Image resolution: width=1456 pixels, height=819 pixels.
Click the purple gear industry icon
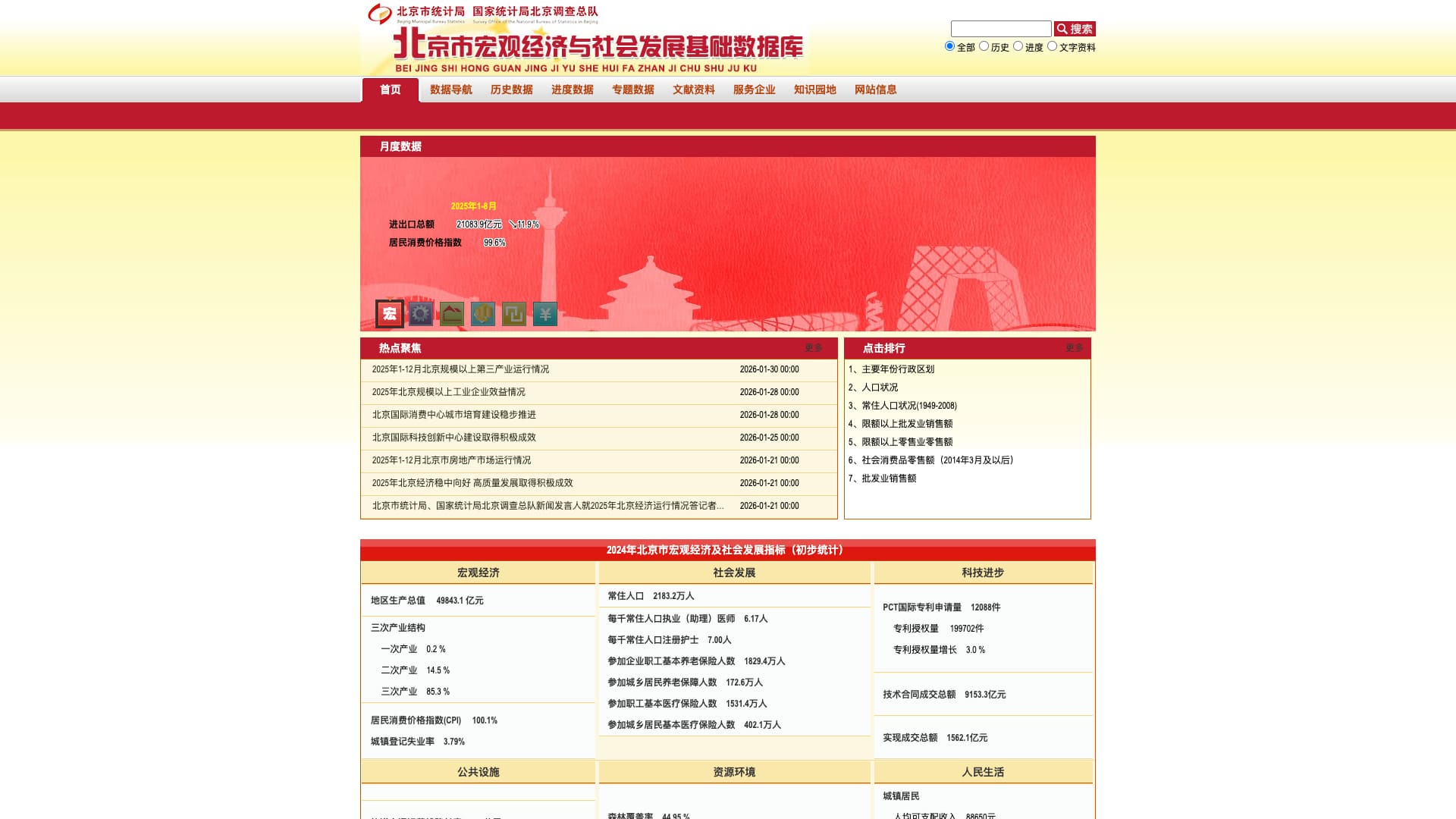click(x=421, y=314)
